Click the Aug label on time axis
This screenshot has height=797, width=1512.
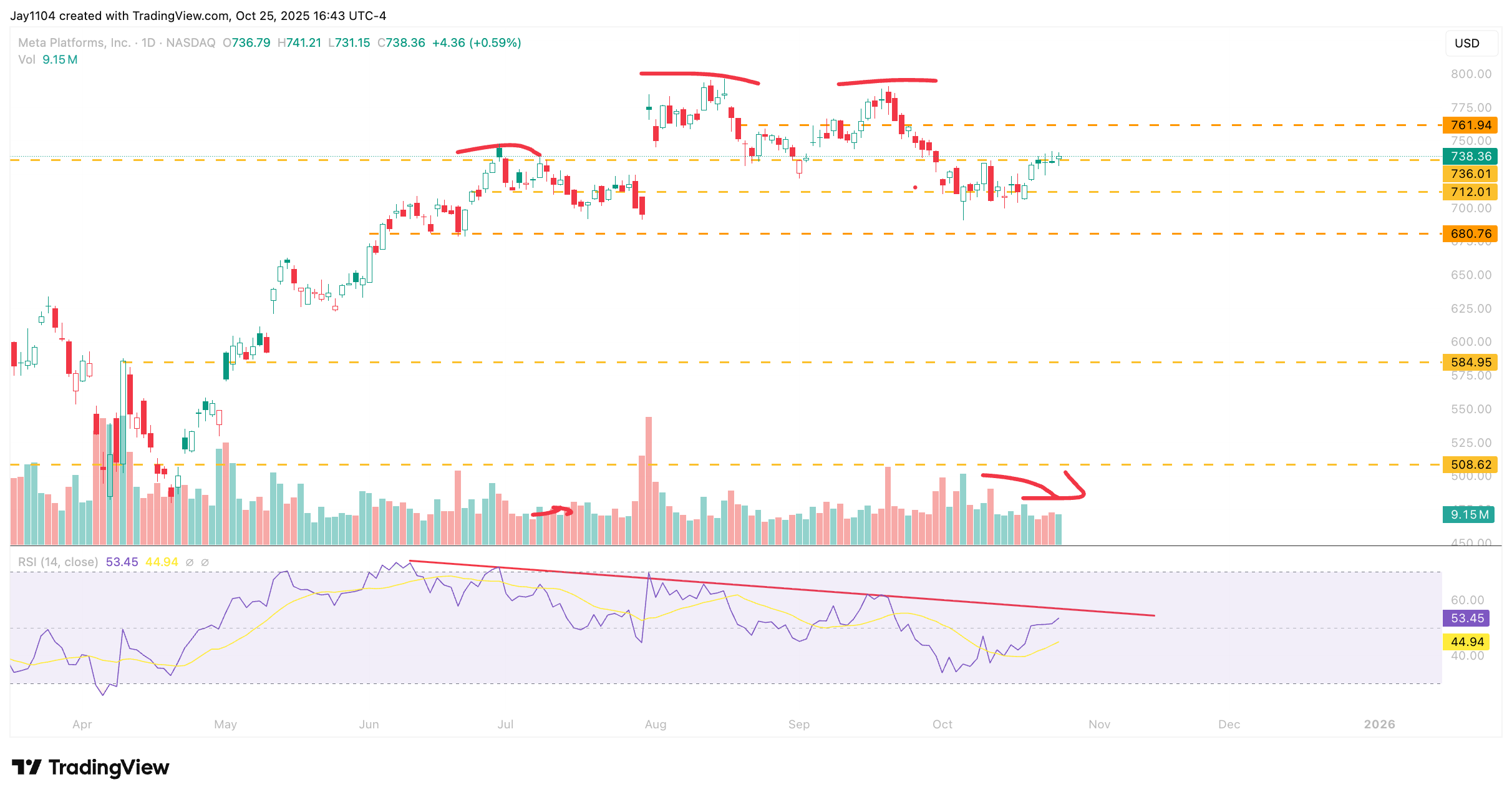click(655, 724)
